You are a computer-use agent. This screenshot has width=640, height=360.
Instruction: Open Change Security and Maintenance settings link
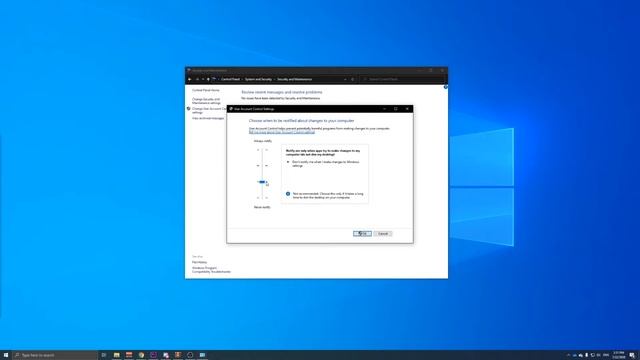click(x=206, y=101)
